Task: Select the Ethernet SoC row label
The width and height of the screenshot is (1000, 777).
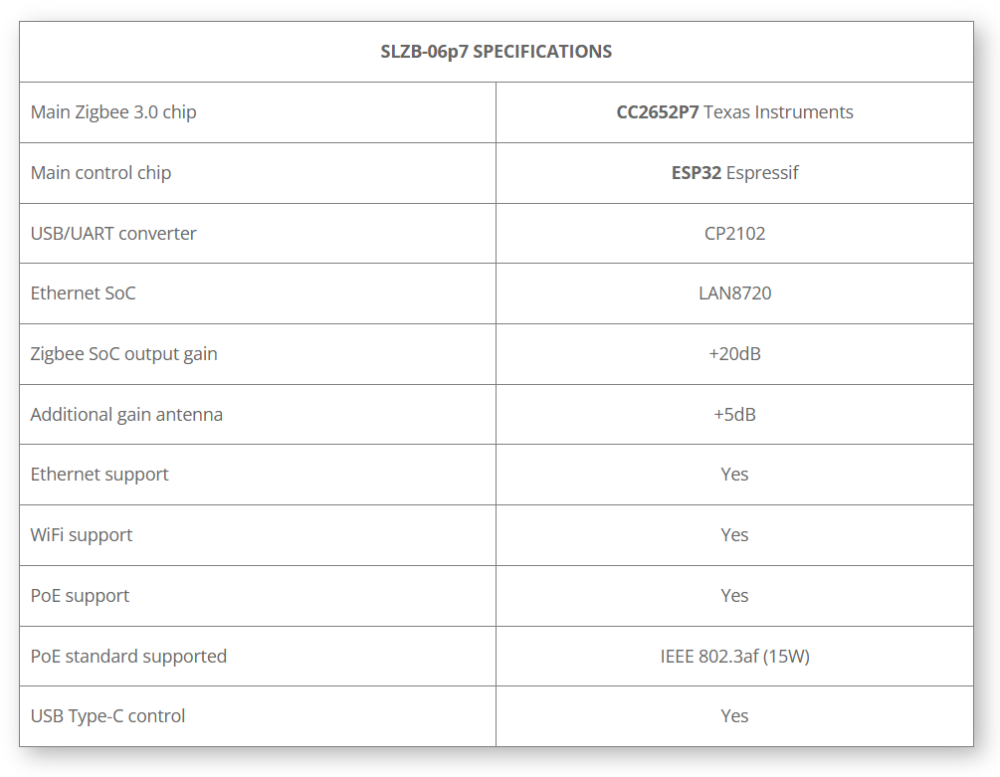Action: (83, 293)
